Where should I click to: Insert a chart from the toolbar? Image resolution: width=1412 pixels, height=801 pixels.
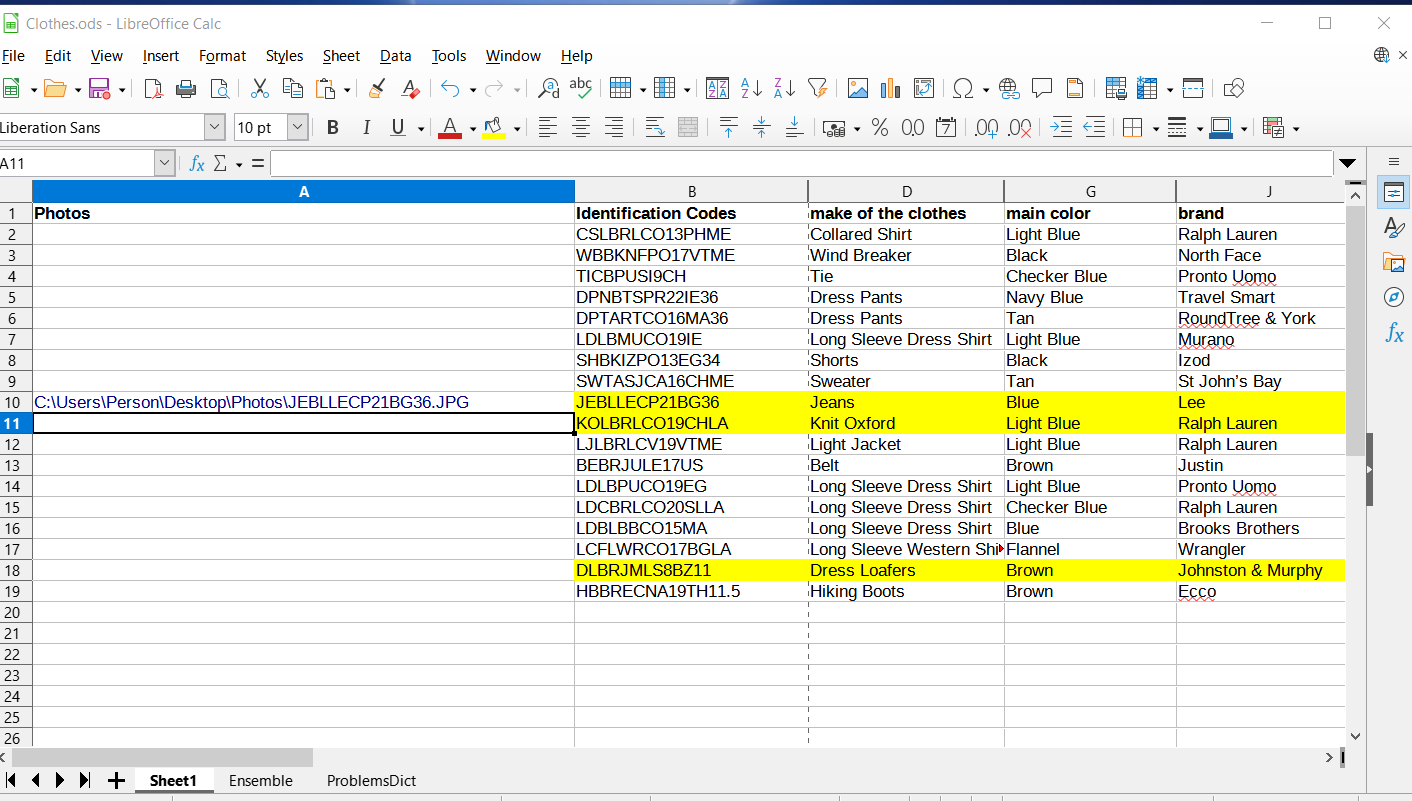[891, 88]
